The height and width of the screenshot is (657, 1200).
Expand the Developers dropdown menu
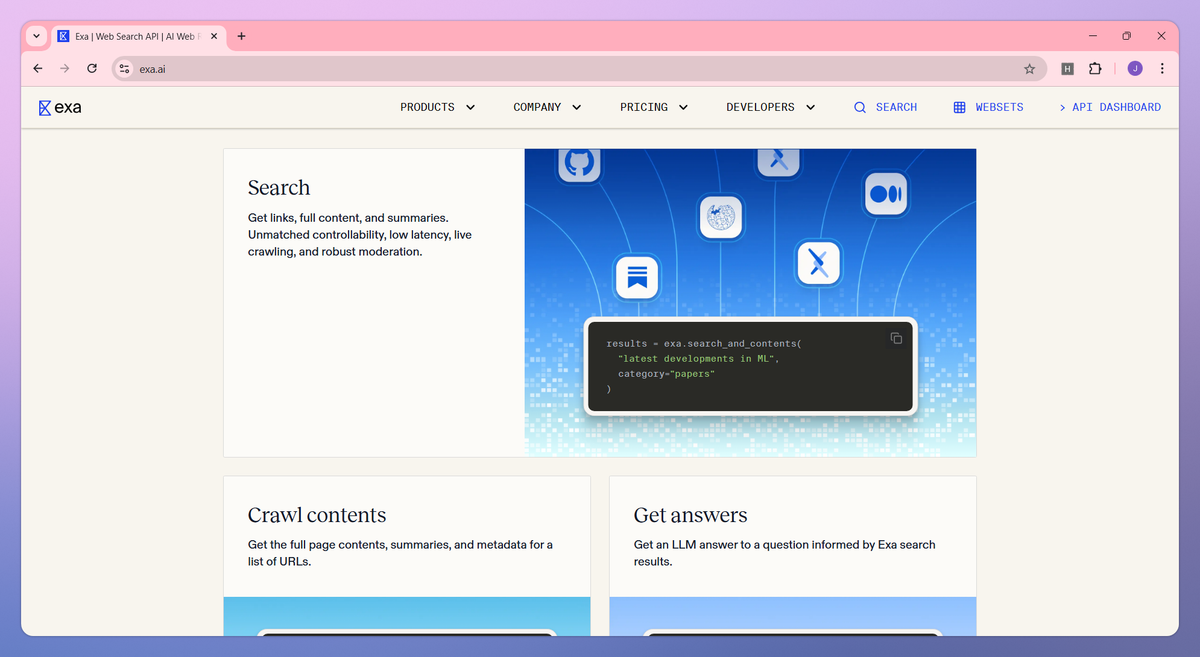point(770,107)
